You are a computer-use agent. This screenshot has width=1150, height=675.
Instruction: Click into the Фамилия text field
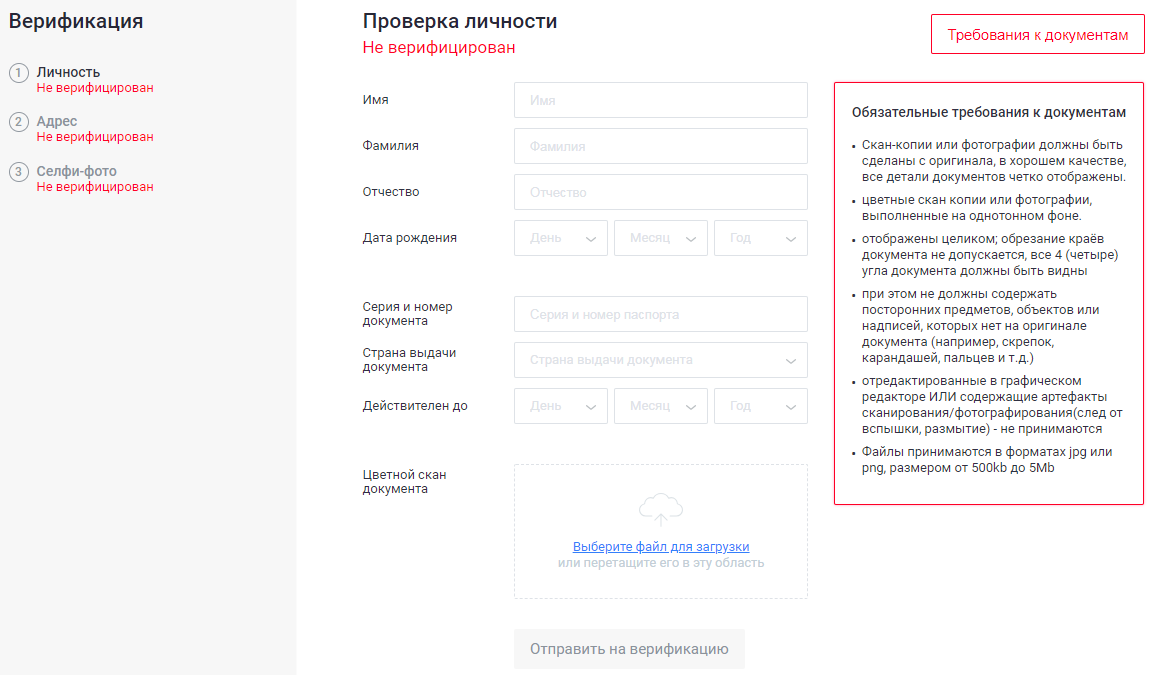click(x=661, y=146)
